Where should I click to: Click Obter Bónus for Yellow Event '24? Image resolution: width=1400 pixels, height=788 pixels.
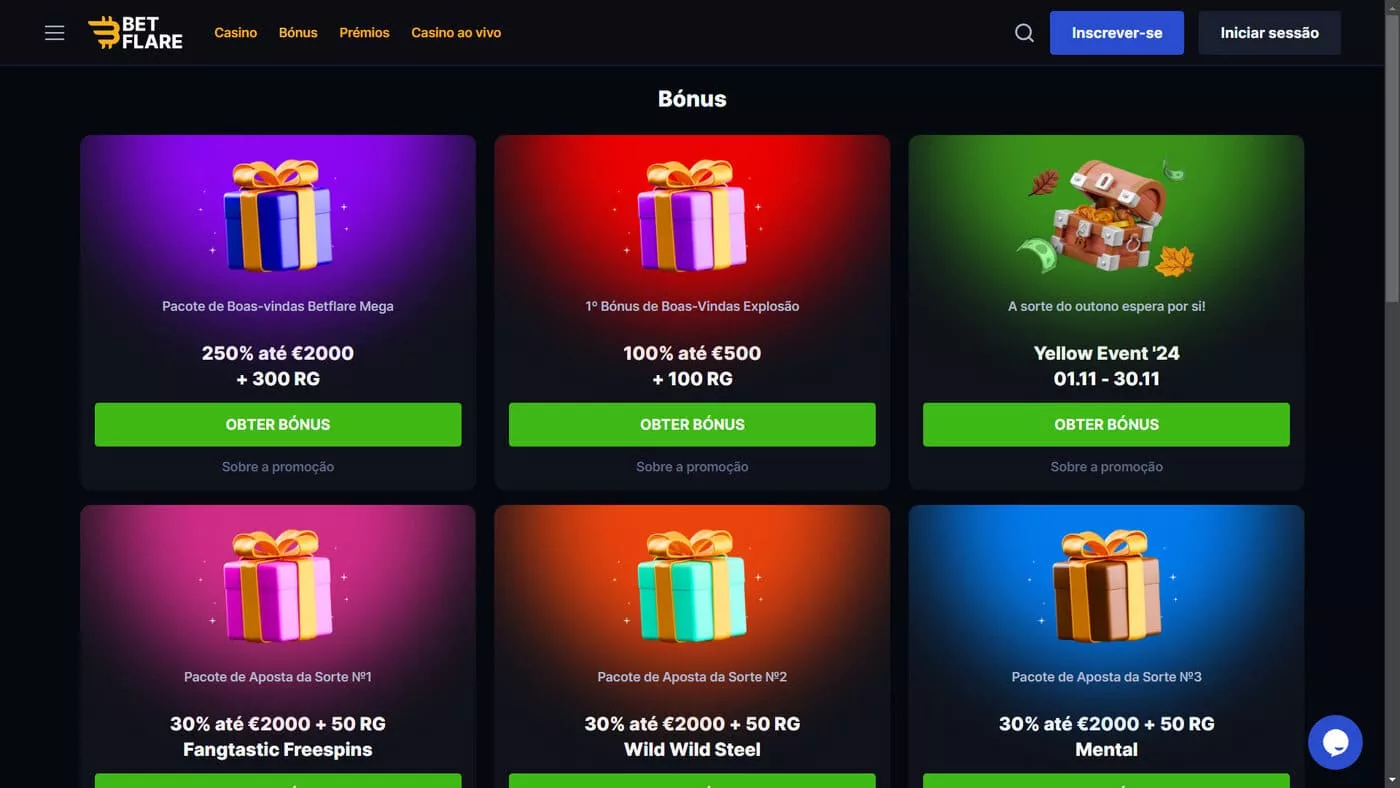[1106, 424]
